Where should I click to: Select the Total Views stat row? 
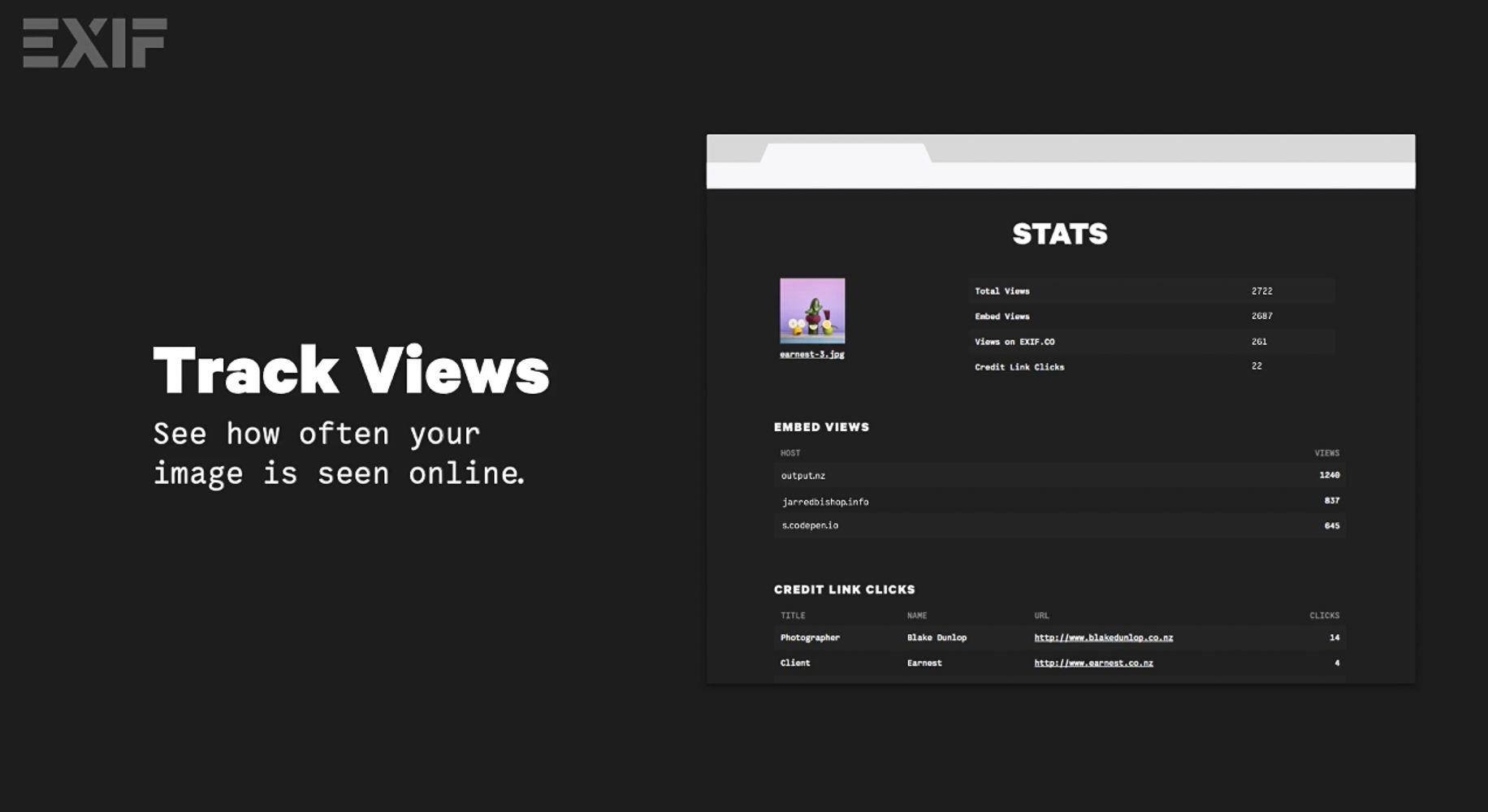click(x=1150, y=291)
